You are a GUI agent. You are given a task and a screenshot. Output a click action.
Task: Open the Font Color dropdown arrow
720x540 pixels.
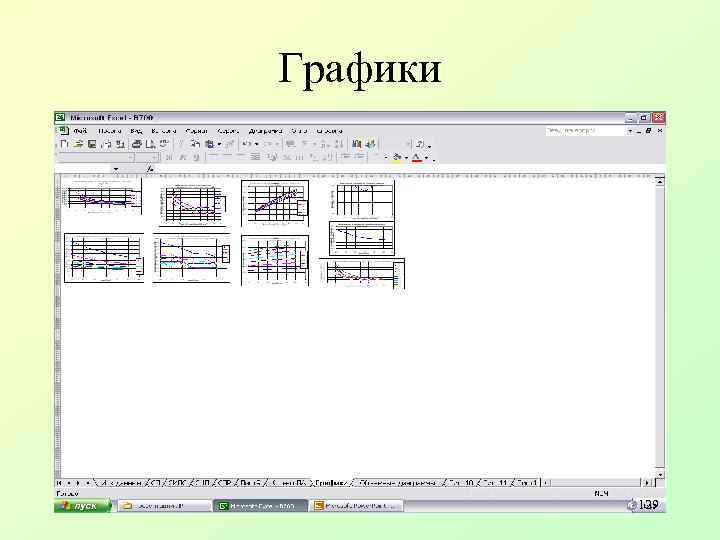tap(427, 158)
